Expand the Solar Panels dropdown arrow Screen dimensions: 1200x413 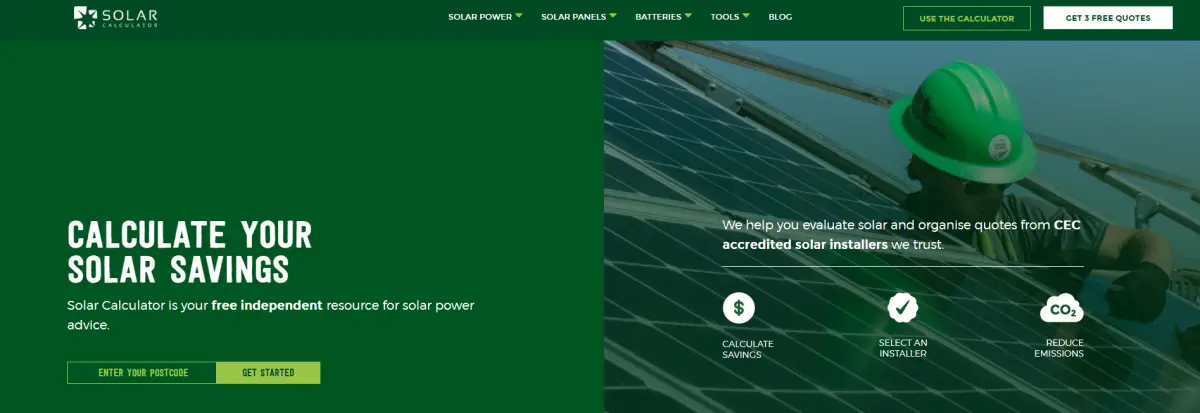(x=613, y=16)
